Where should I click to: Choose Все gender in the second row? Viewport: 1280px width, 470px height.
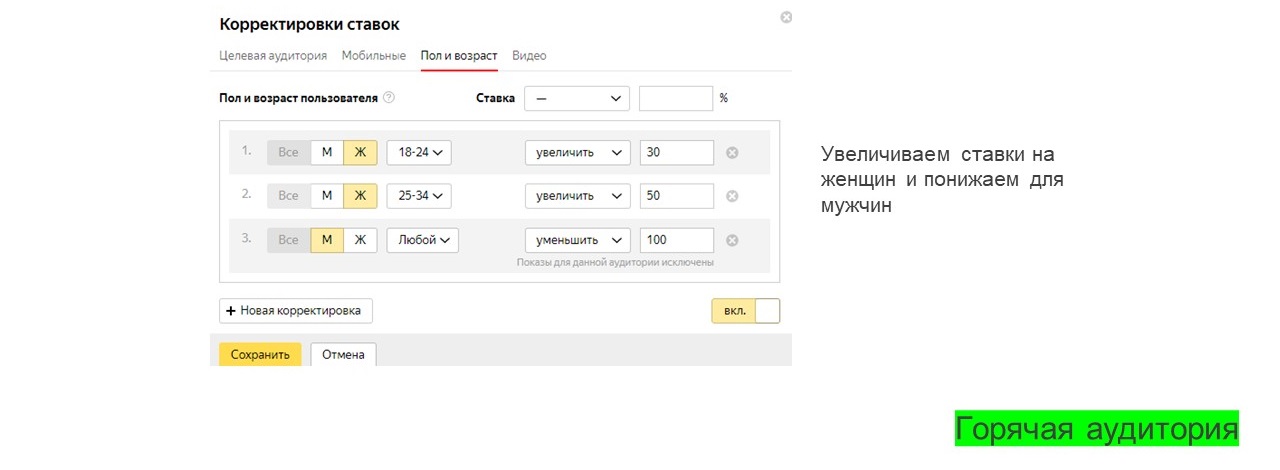pyautogui.click(x=288, y=196)
